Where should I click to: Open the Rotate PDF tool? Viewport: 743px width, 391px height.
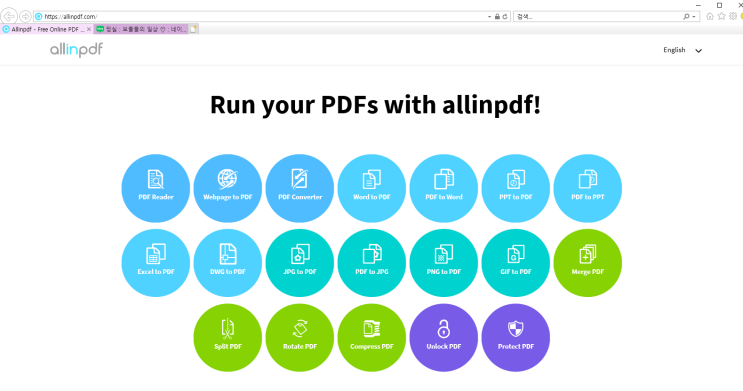[x=299, y=337]
